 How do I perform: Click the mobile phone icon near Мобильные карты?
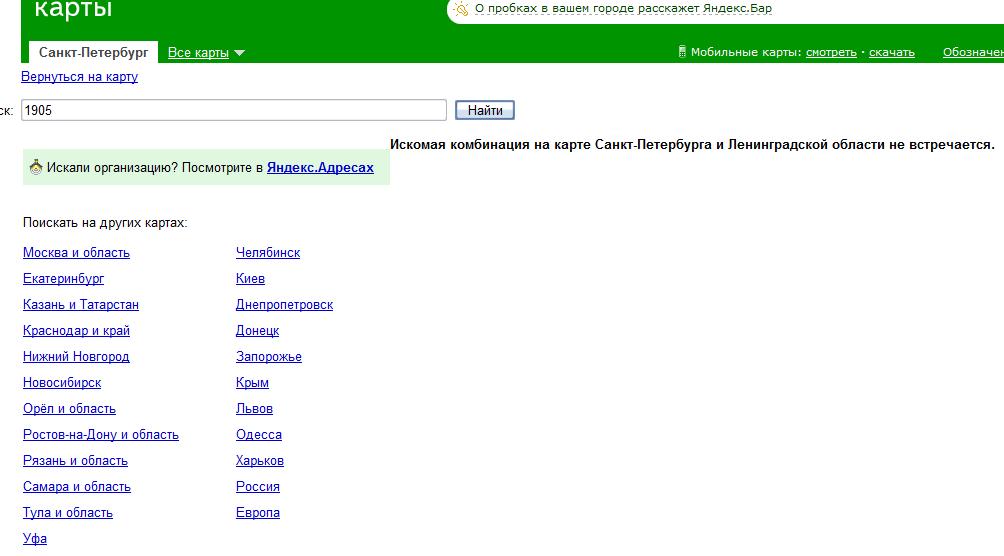click(682, 52)
